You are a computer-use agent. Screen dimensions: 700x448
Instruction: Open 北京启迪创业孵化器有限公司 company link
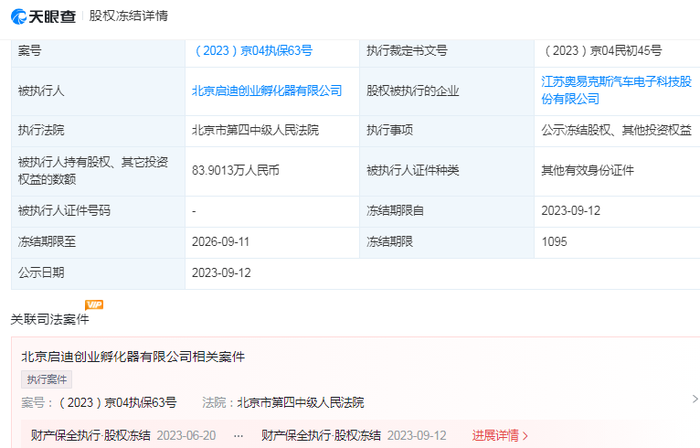(267, 91)
